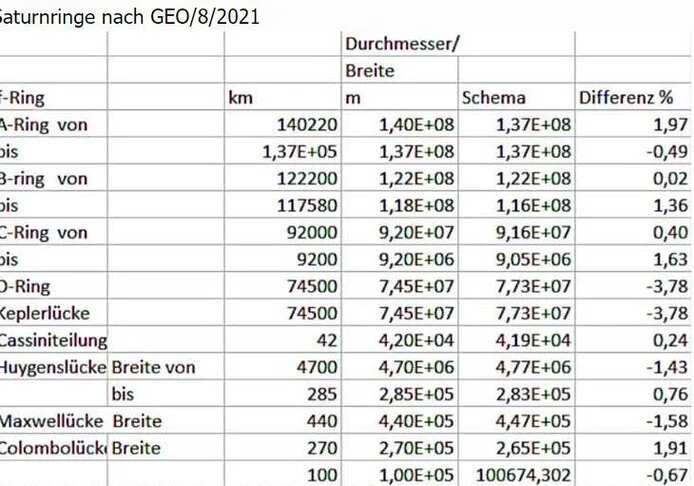Click the title cell "Saturnringe nach GEO/8/2021"
Viewport: 694px width, 486px height.
coord(130,18)
